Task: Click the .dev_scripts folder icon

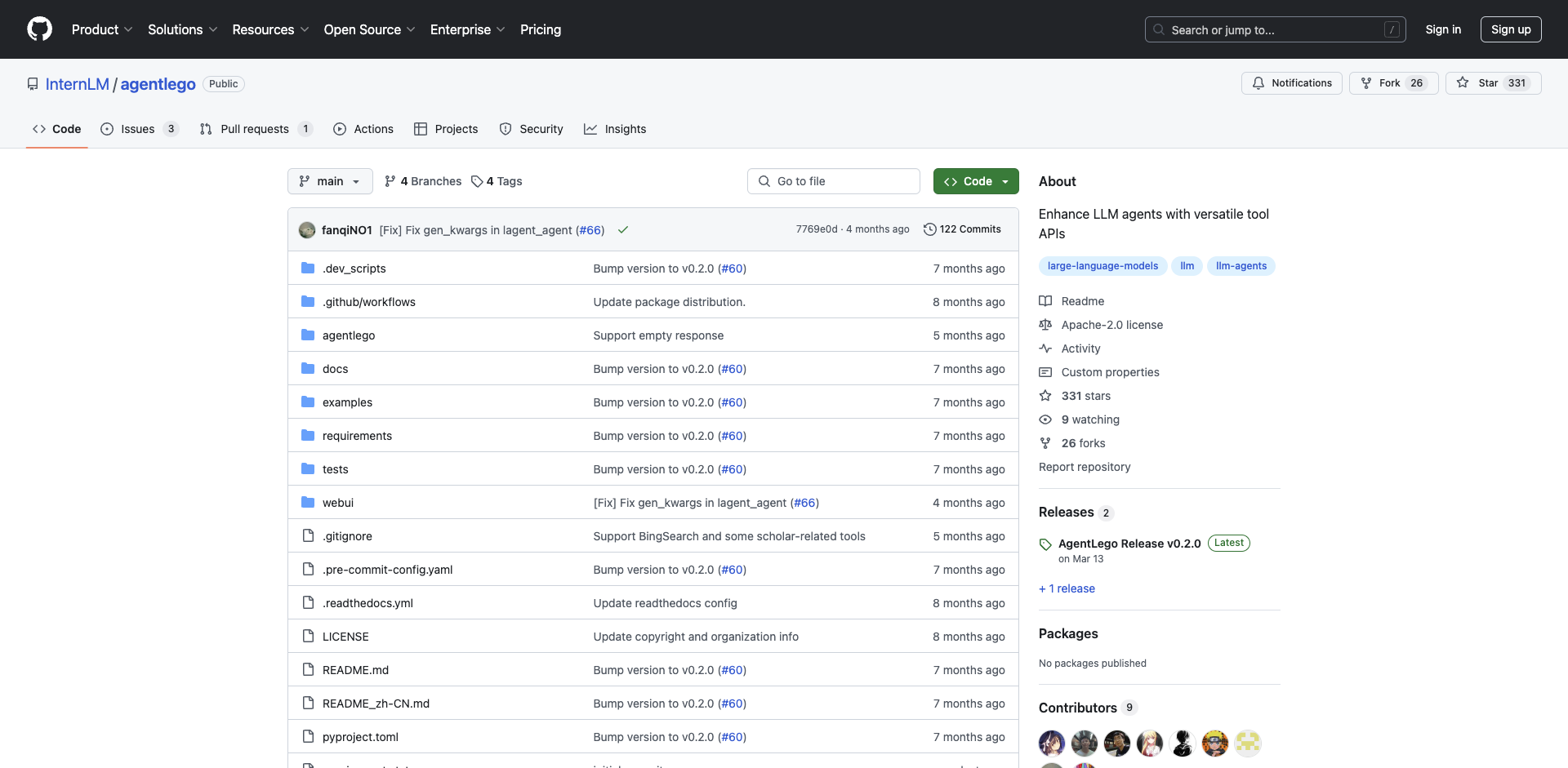Action: 308,268
